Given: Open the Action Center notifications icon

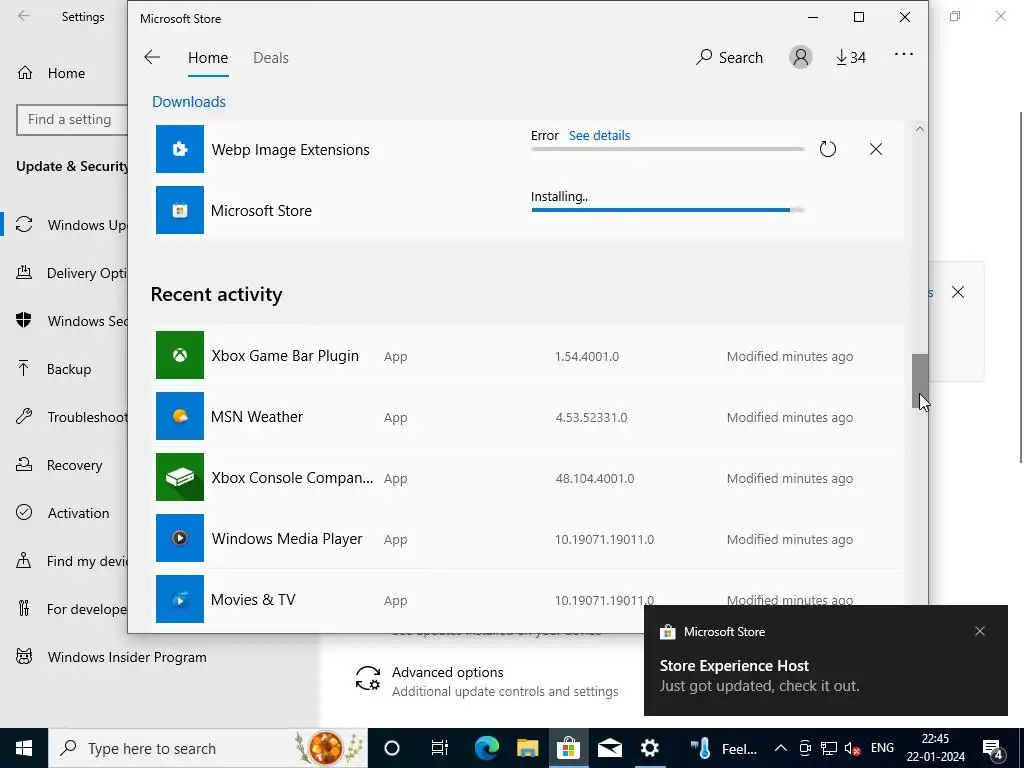Looking at the screenshot, I should tap(993, 748).
